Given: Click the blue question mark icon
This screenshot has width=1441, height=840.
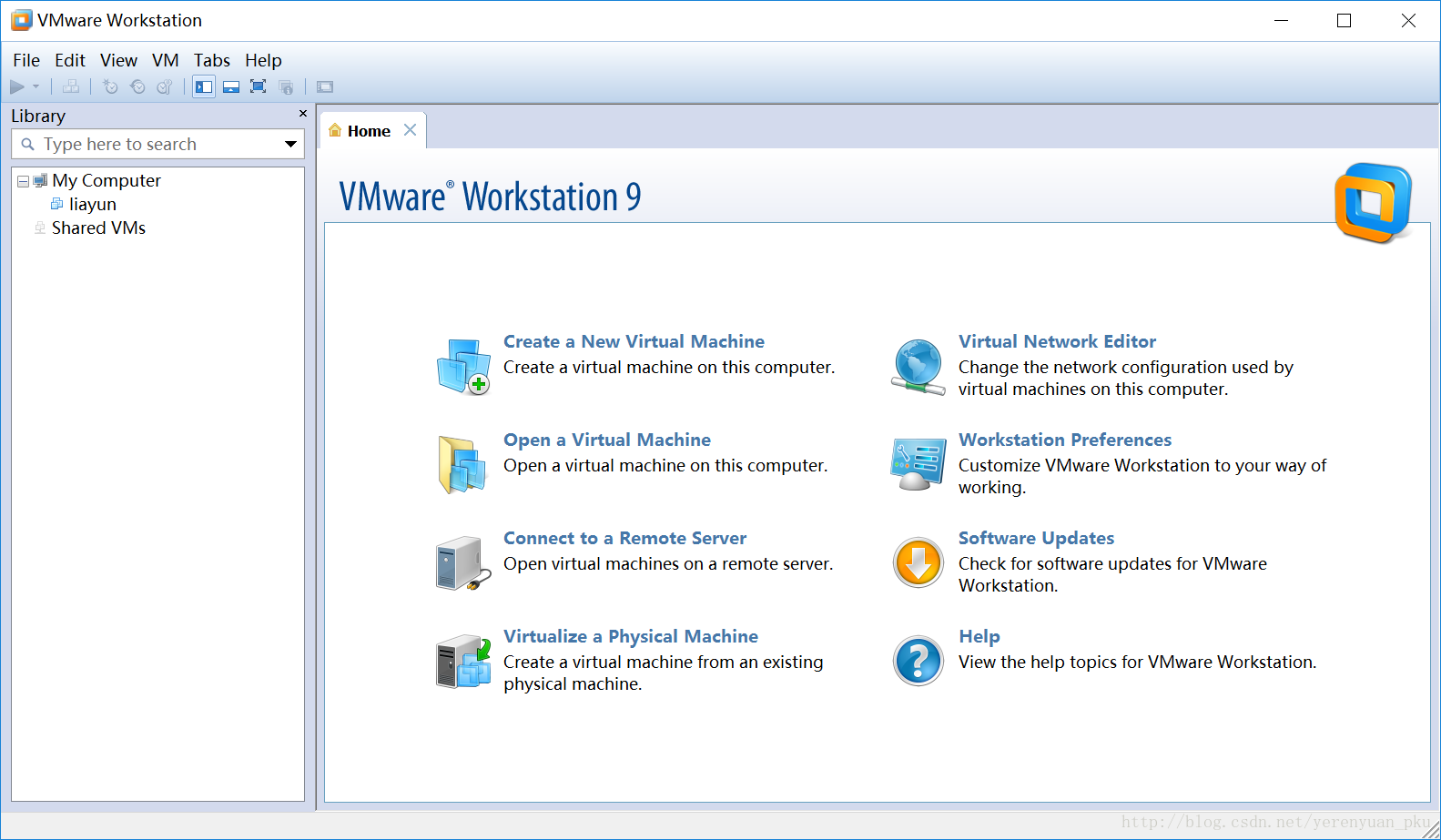Looking at the screenshot, I should (x=918, y=661).
